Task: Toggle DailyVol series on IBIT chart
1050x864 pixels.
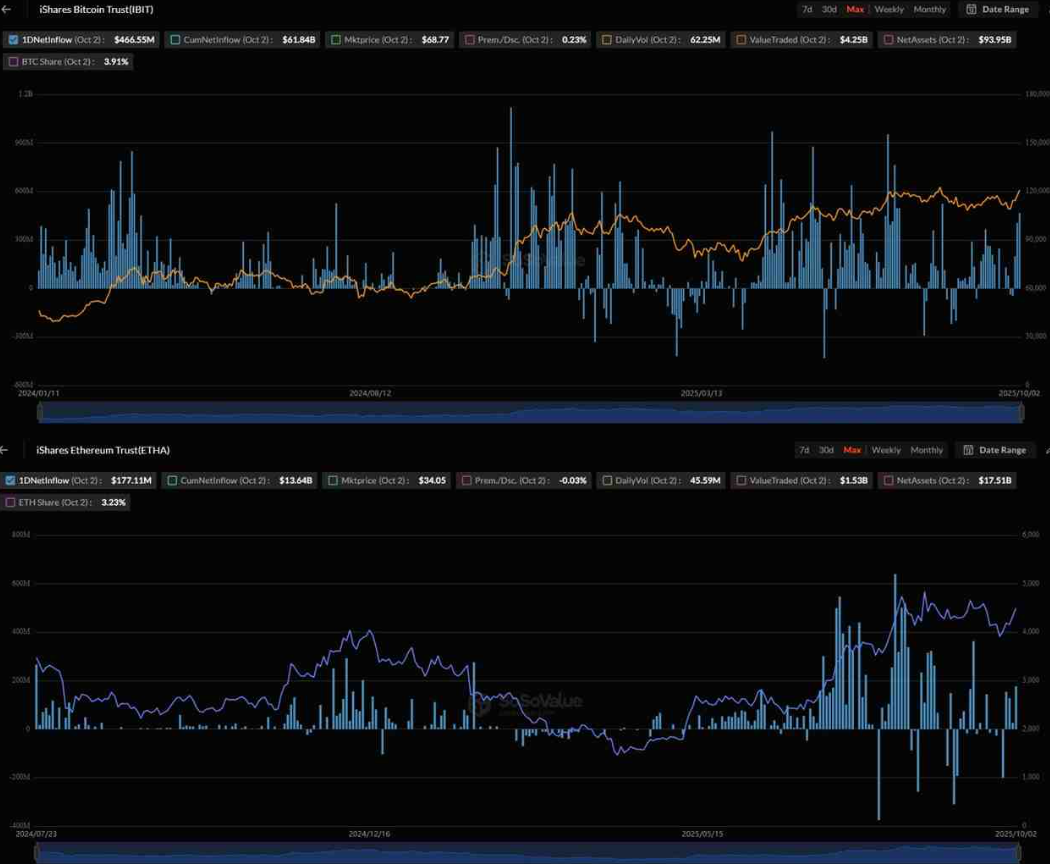Action: (607, 40)
